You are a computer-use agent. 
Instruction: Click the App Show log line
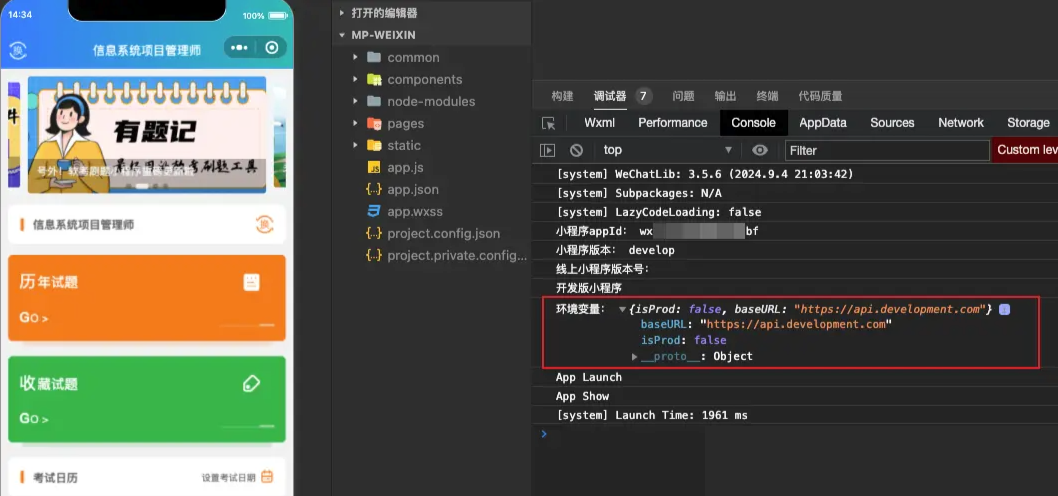[x=582, y=396]
